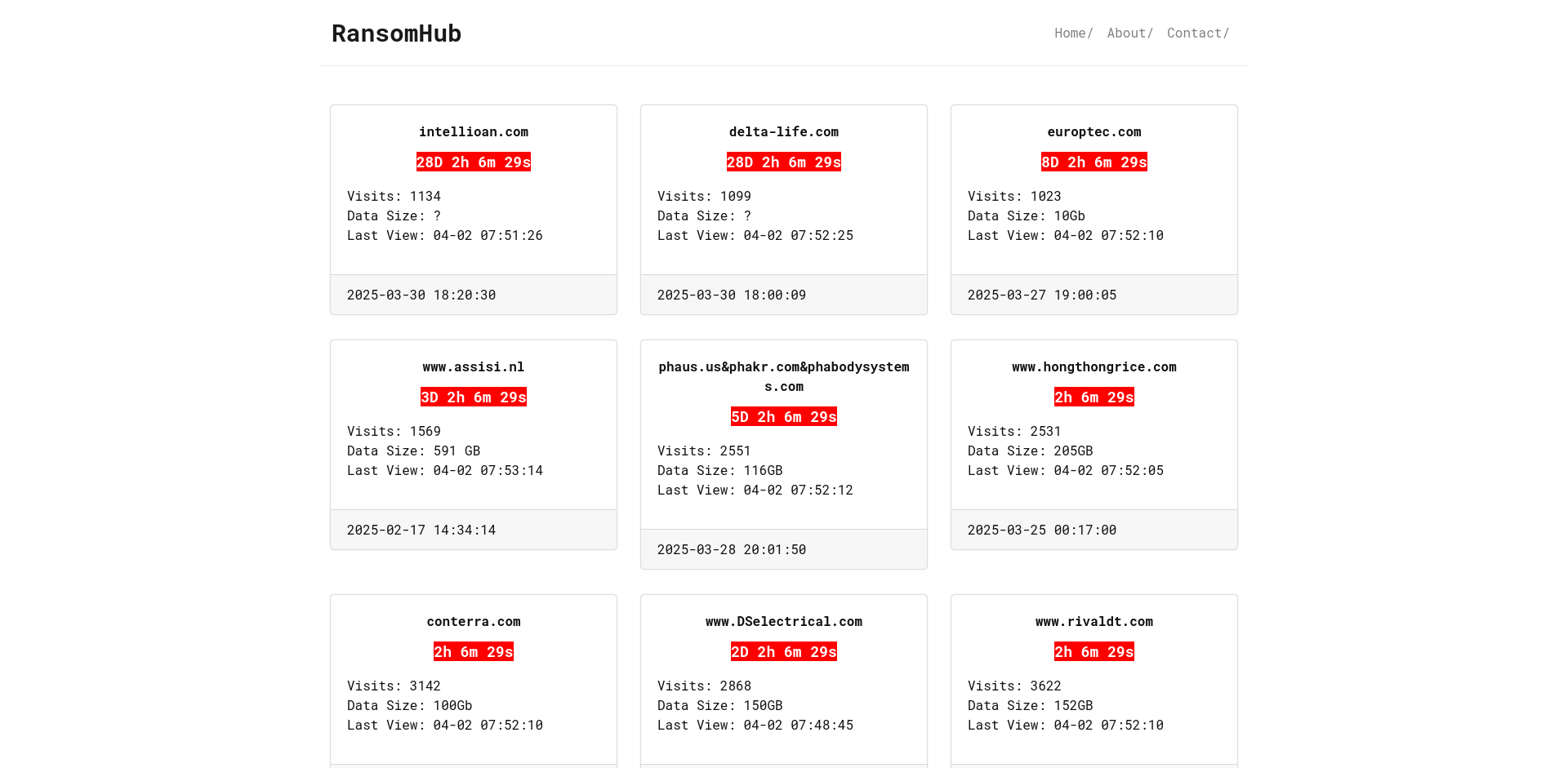
Task: Select the conterra.com entry title
Action: [x=474, y=622]
